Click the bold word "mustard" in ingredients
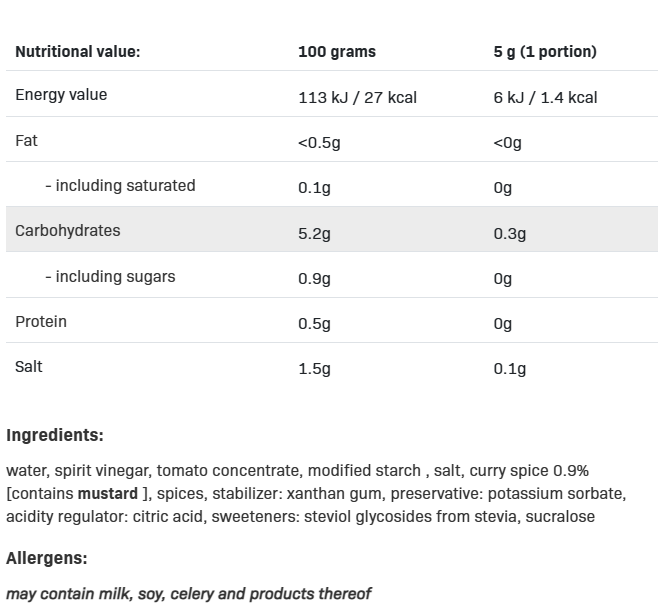Image resolution: width=661 pixels, height=612 pixels. tap(107, 494)
